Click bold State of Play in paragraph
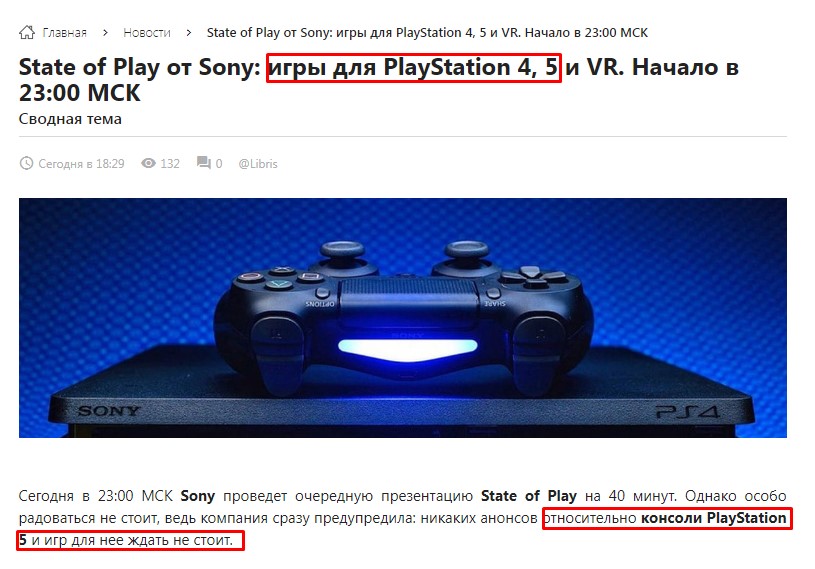 coord(529,496)
